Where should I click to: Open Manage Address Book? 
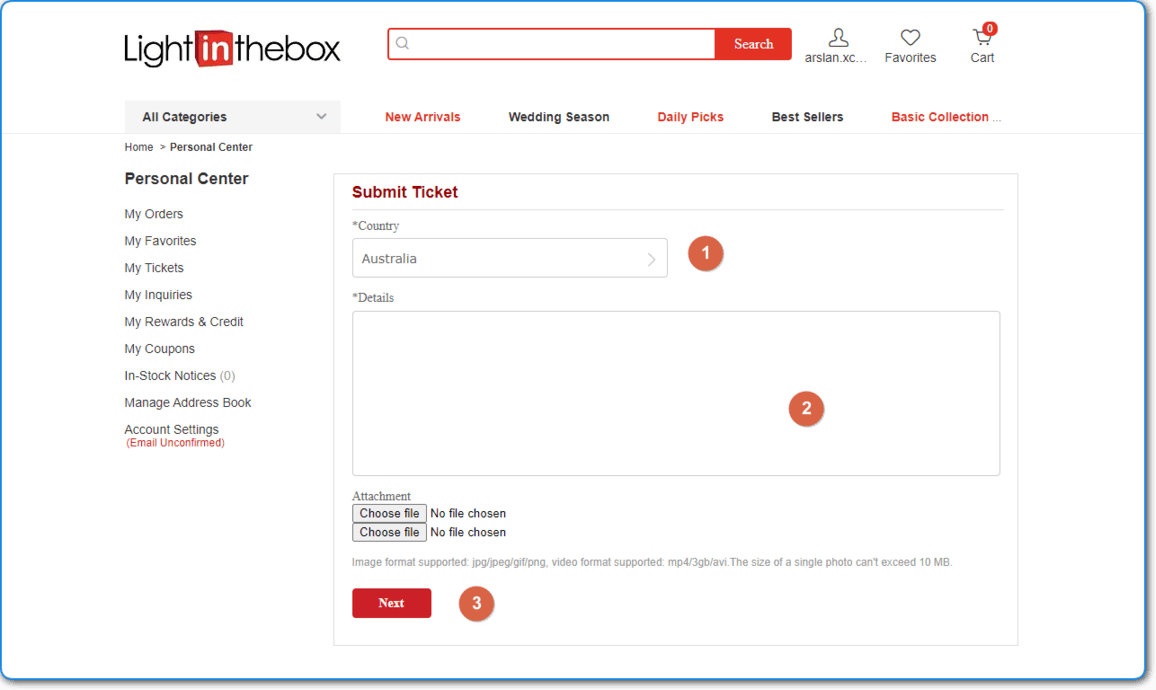pos(187,402)
